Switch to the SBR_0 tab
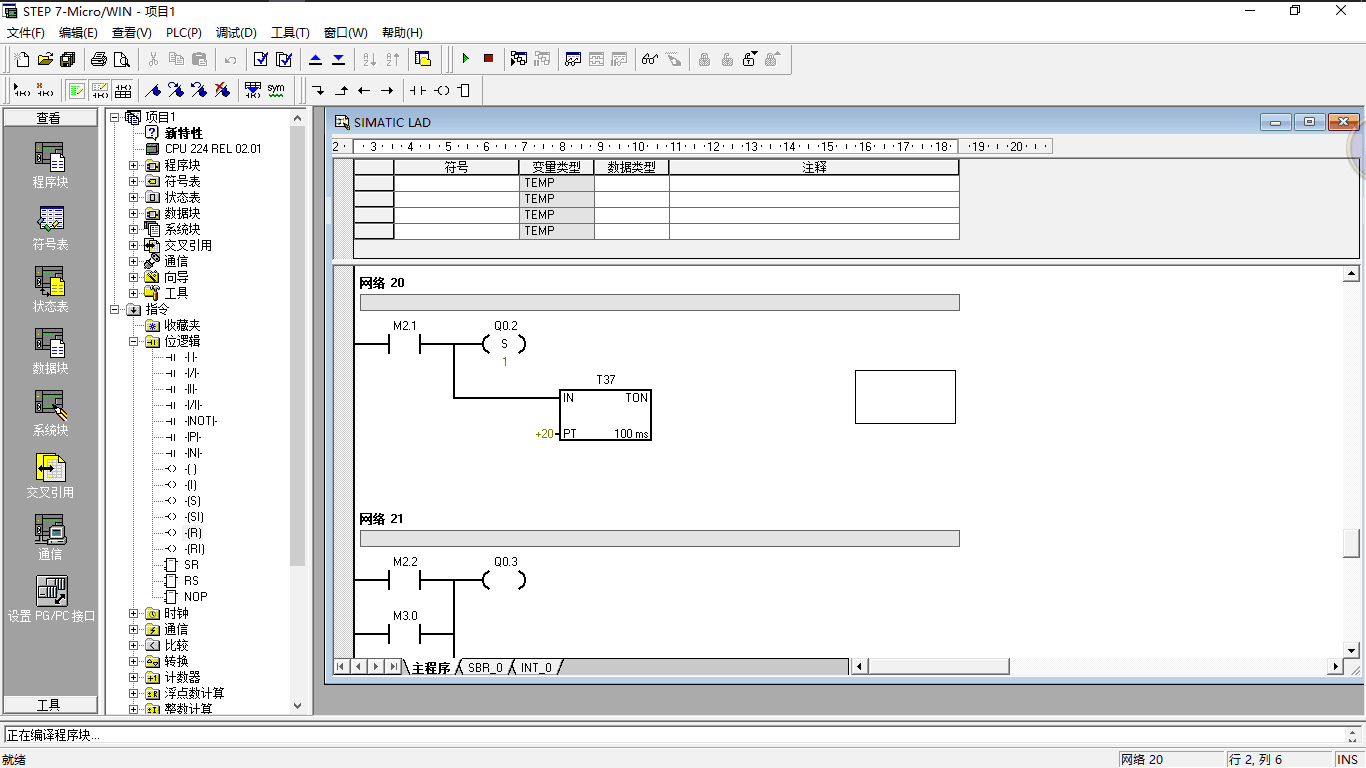 tap(485, 667)
